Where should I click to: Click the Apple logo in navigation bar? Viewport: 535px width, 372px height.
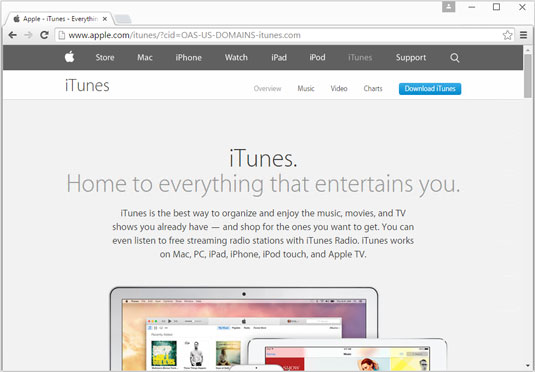click(x=70, y=57)
